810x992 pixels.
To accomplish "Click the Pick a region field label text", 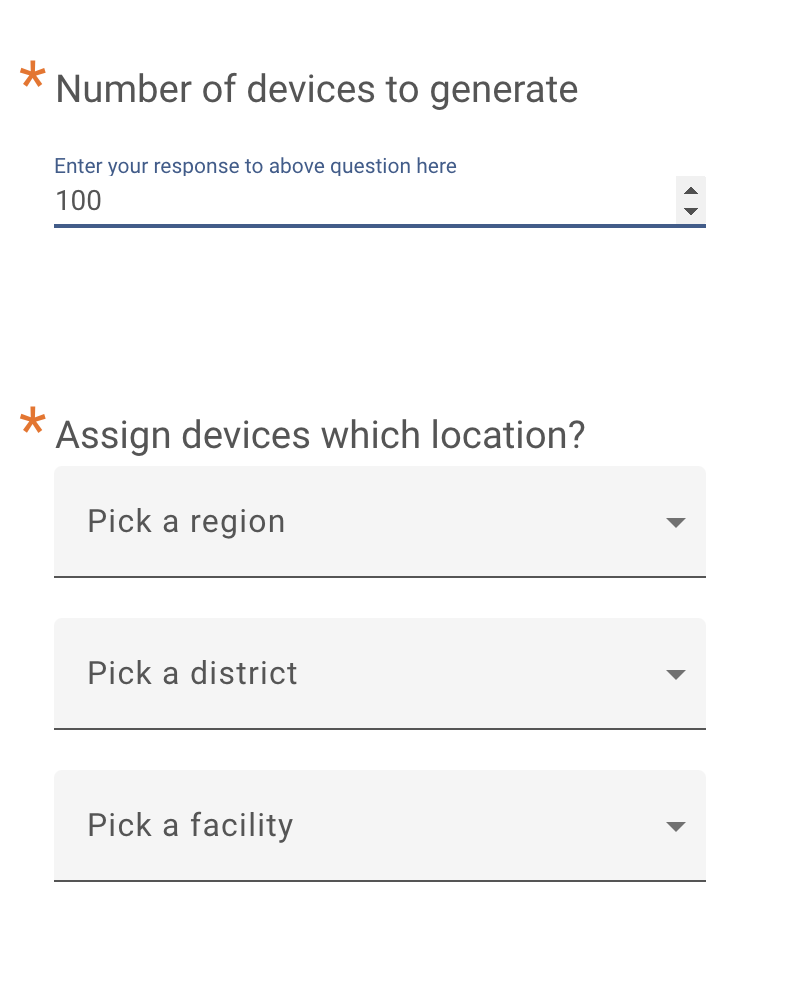I will 186,522.
